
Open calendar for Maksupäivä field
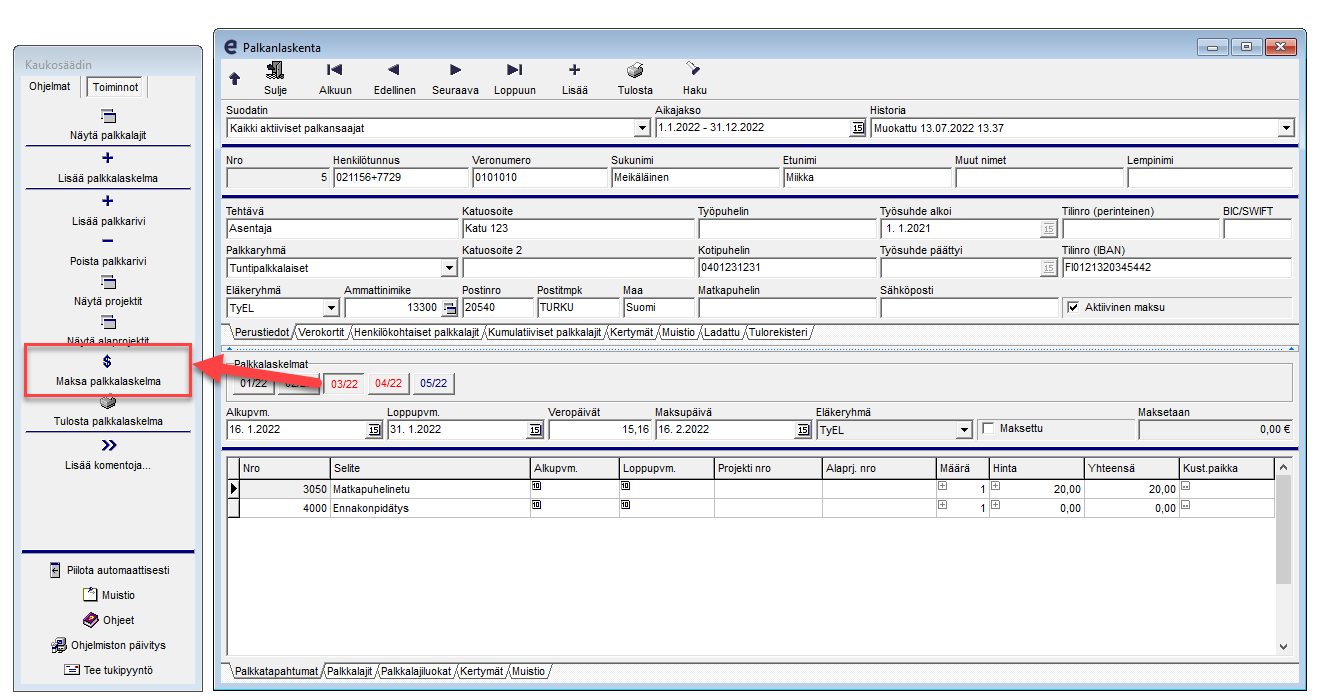coord(802,430)
